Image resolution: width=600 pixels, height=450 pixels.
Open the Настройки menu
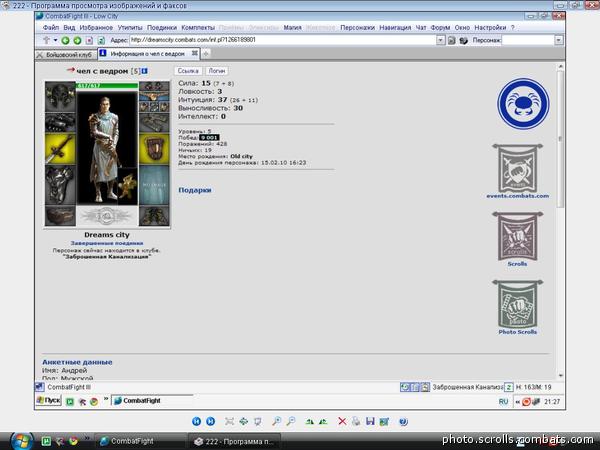[x=490, y=28]
